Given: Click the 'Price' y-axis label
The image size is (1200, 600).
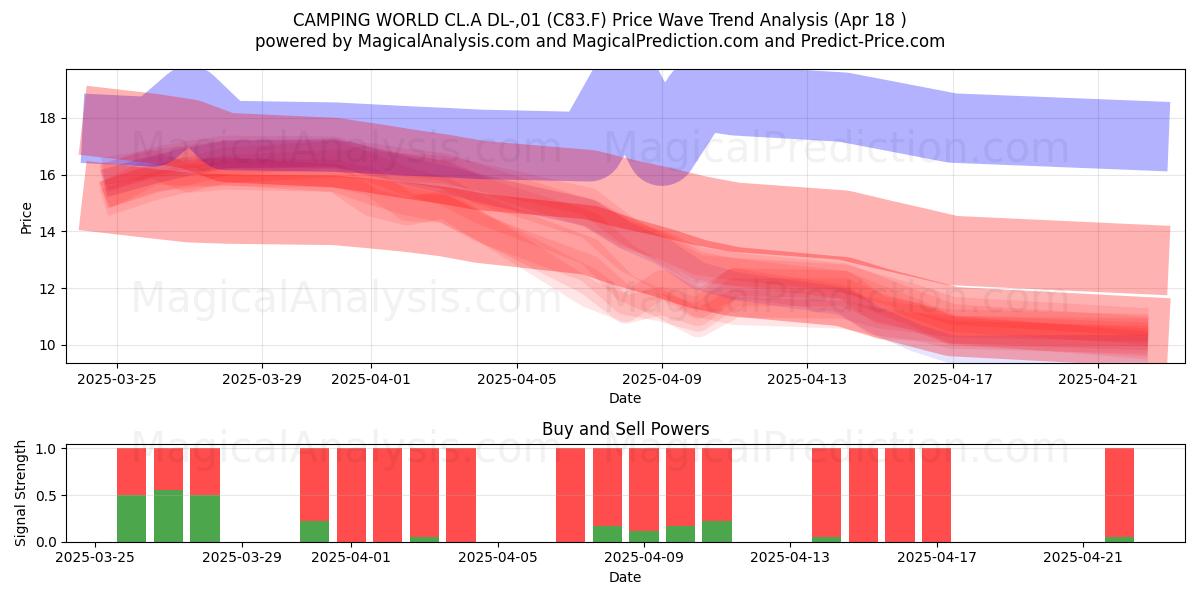Looking at the screenshot, I should tap(26, 217).
